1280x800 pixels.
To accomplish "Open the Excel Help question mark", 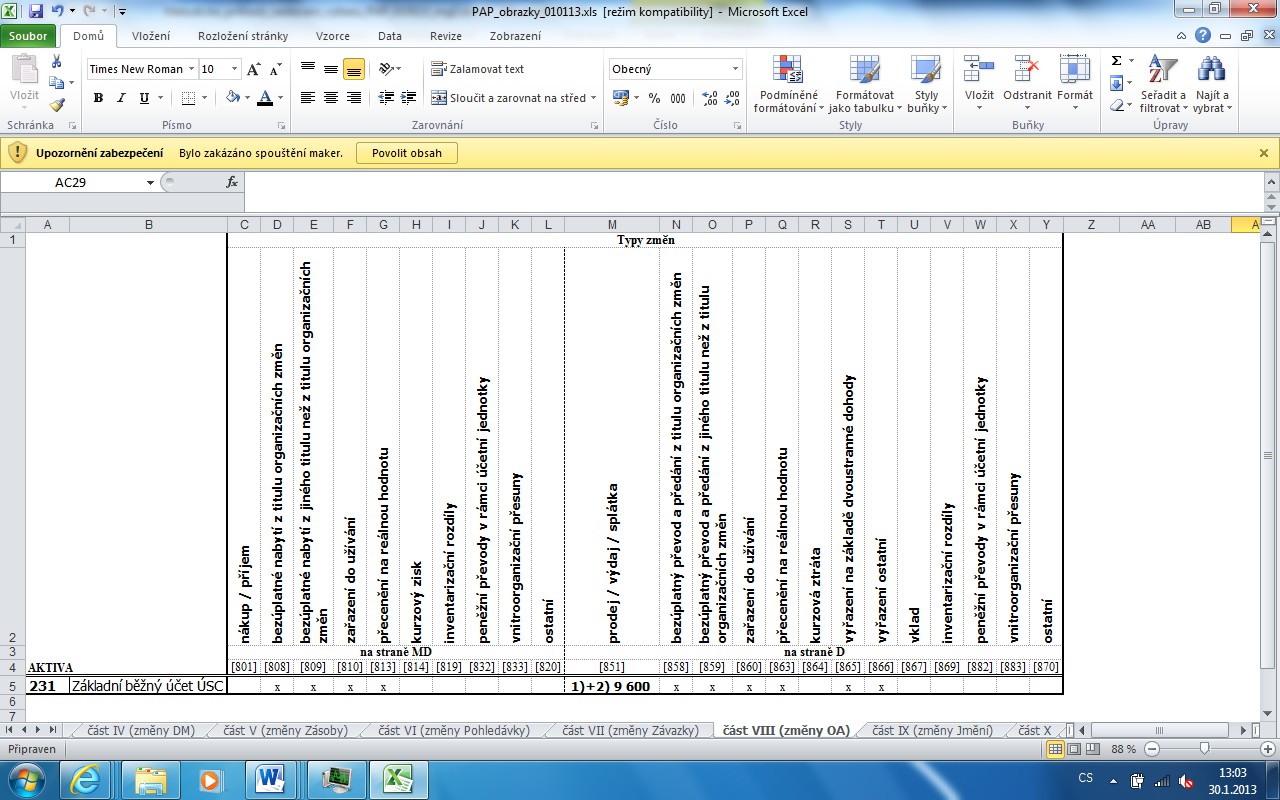I will click(x=1203, y=35).
